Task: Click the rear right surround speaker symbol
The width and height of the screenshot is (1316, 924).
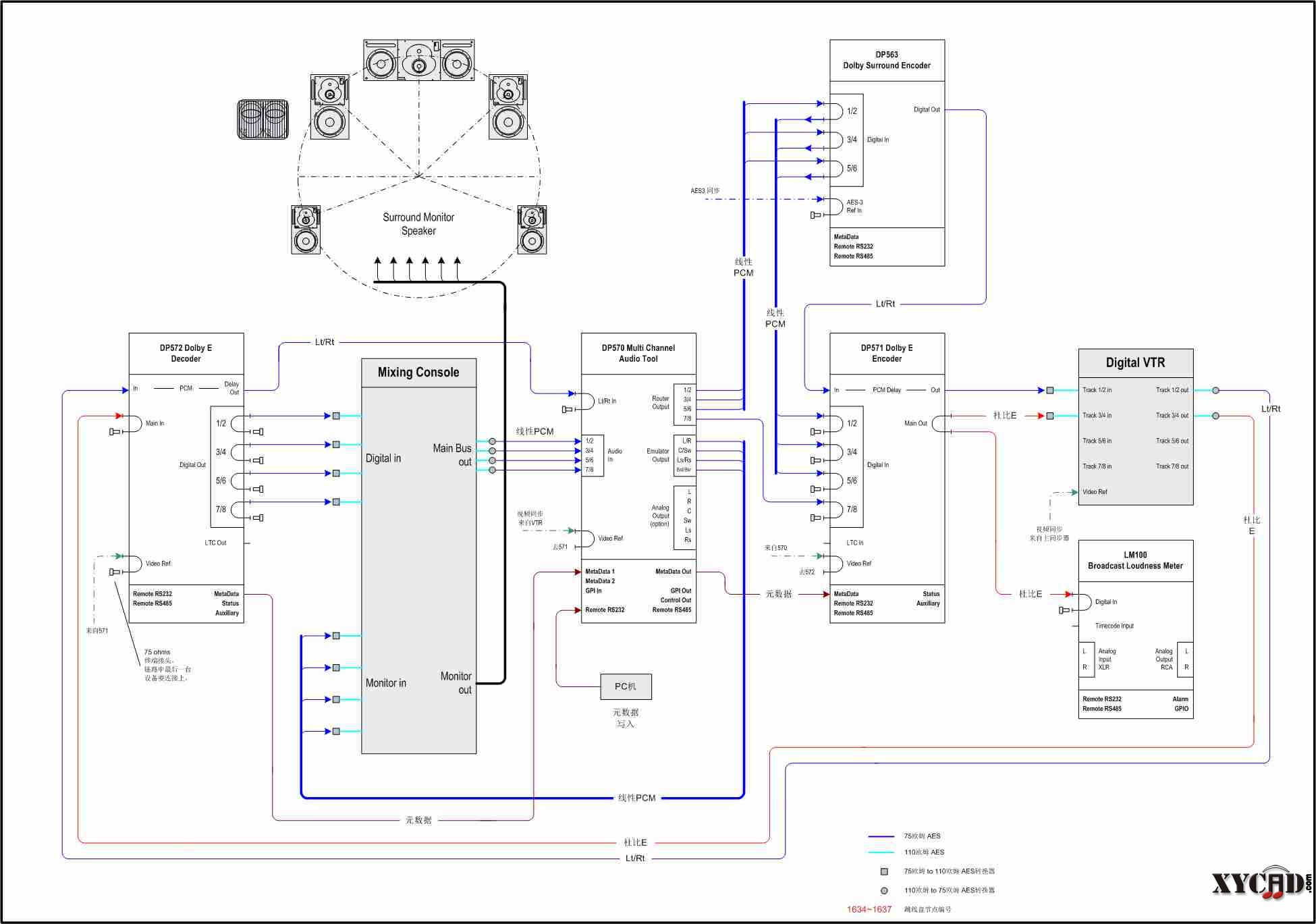Action: (532, 229)
